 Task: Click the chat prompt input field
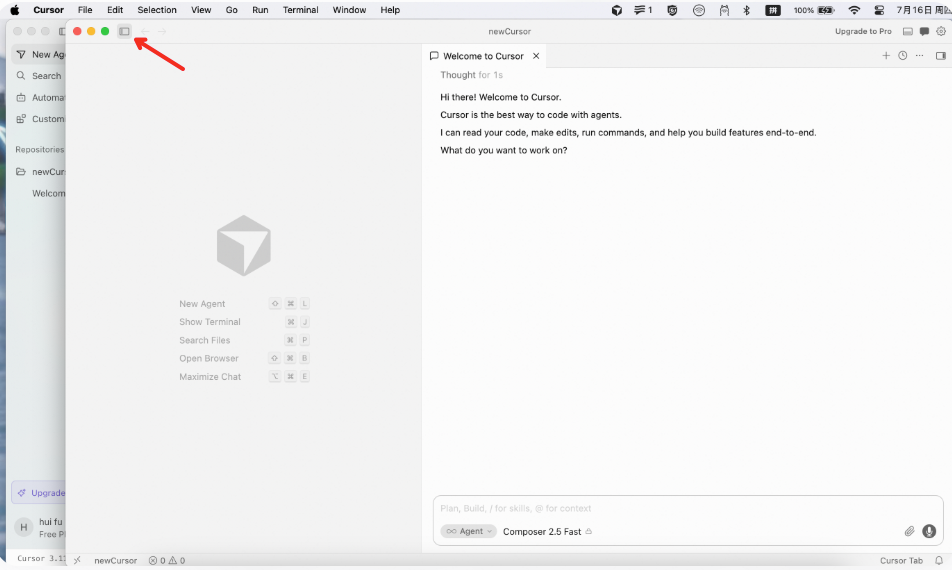(x=687, y=508)
